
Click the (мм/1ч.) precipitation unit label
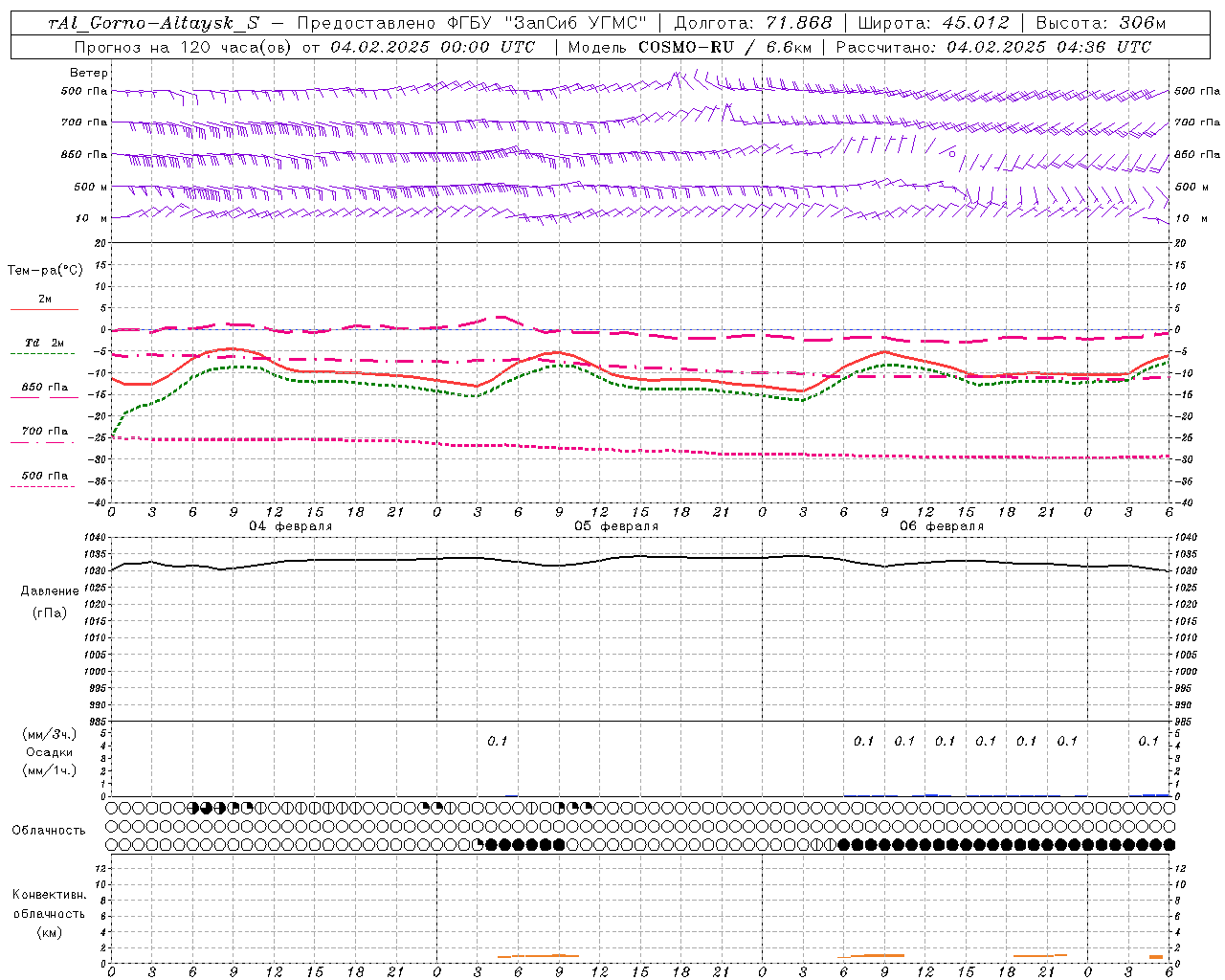pos(50,770)
